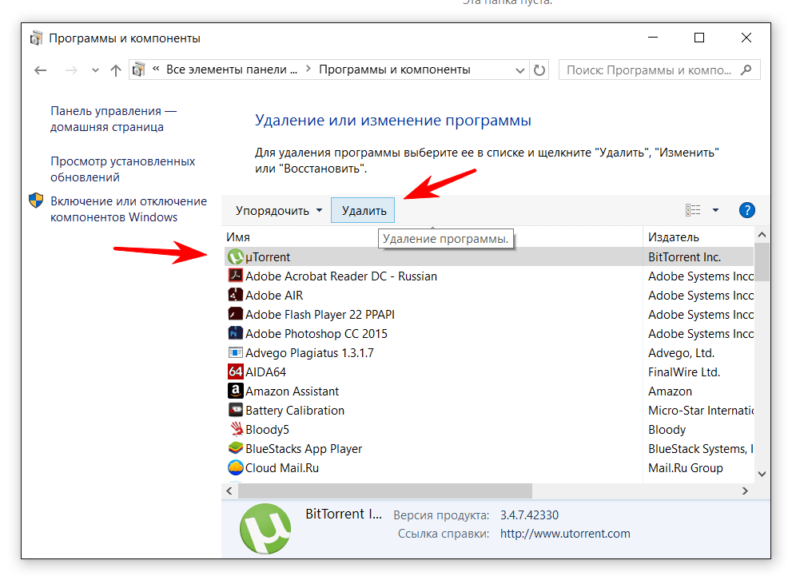Click the window title bar icon

[36, 38]
